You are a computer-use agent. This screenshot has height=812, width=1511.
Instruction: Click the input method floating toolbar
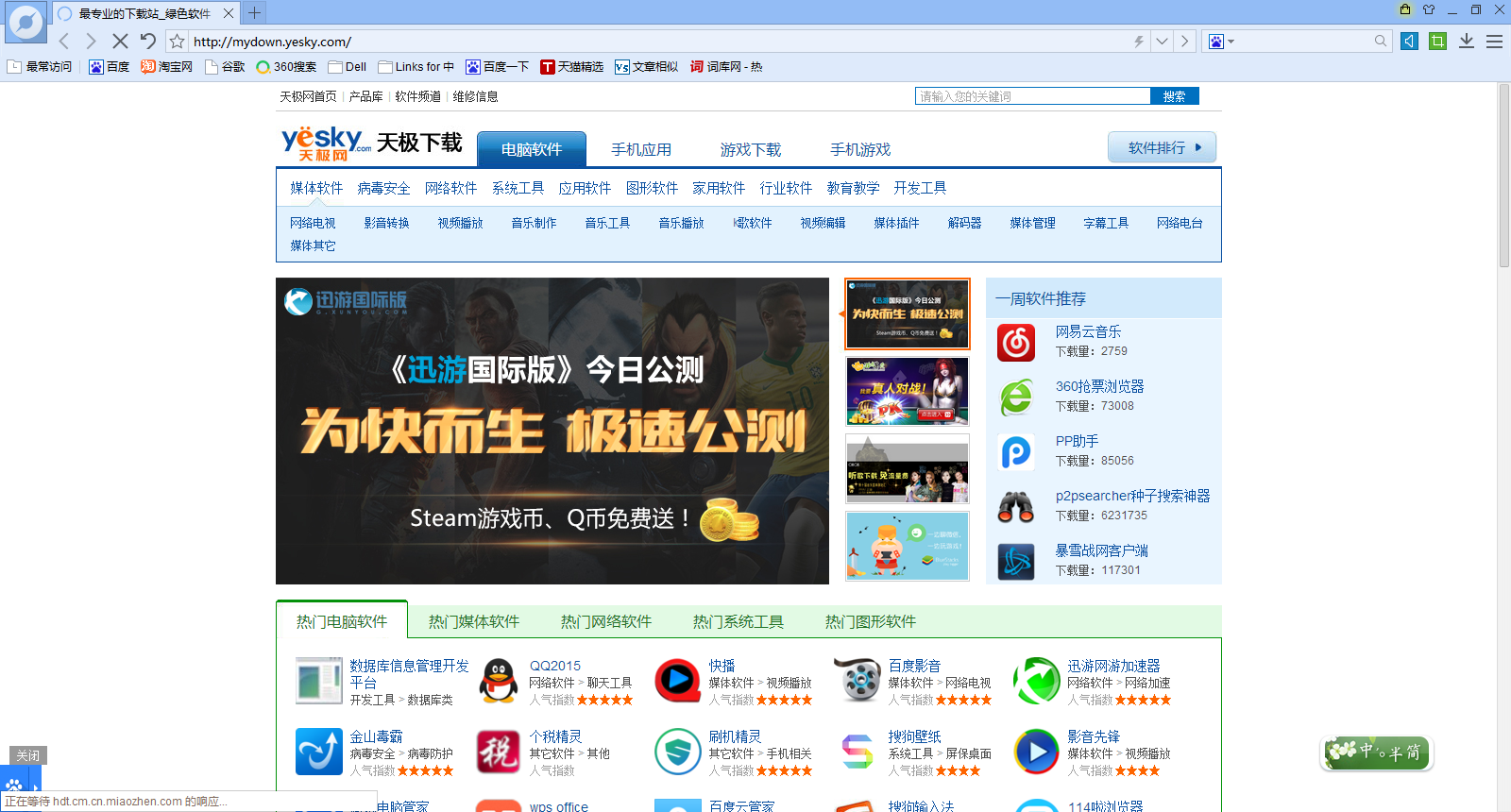coord(1377,753)
